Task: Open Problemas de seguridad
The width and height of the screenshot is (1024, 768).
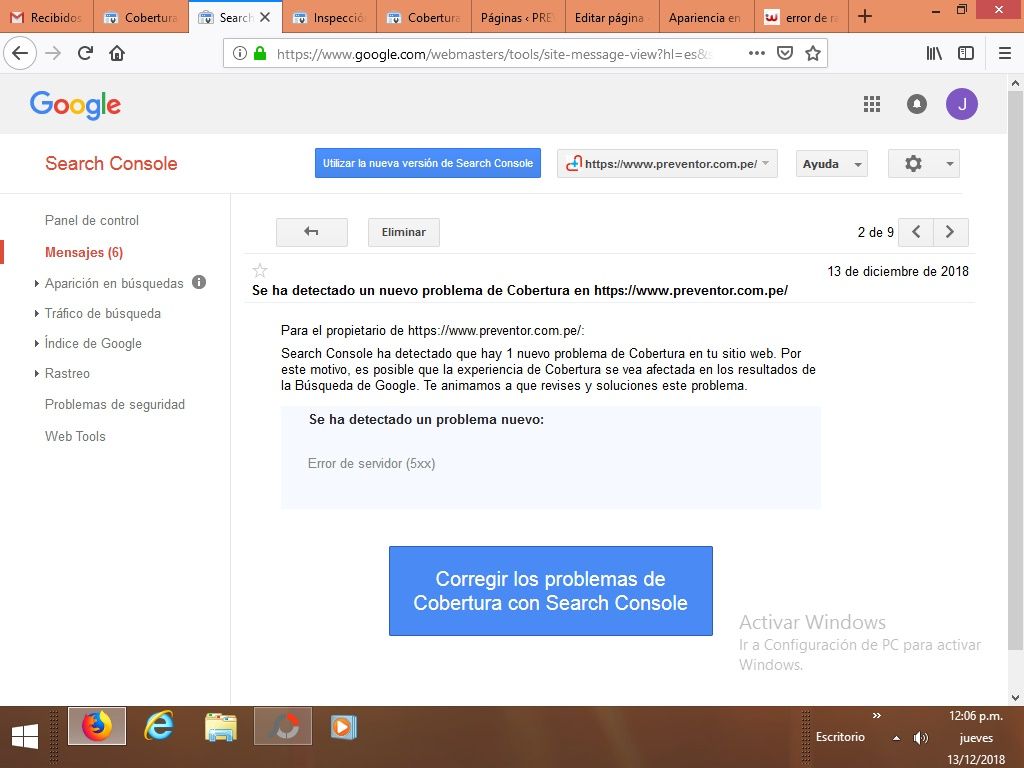Action: (115, 404)
